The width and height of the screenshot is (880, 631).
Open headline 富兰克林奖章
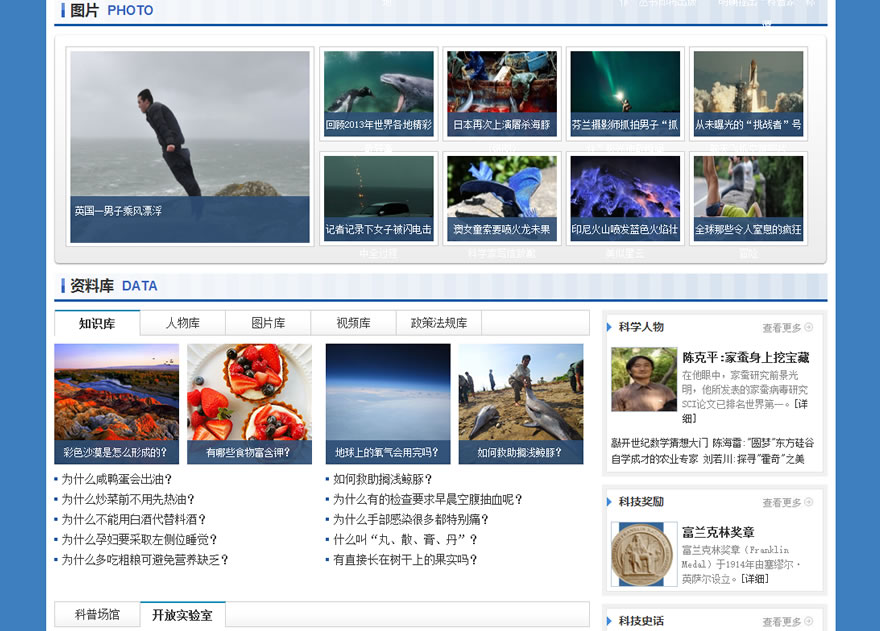(718, 532)
